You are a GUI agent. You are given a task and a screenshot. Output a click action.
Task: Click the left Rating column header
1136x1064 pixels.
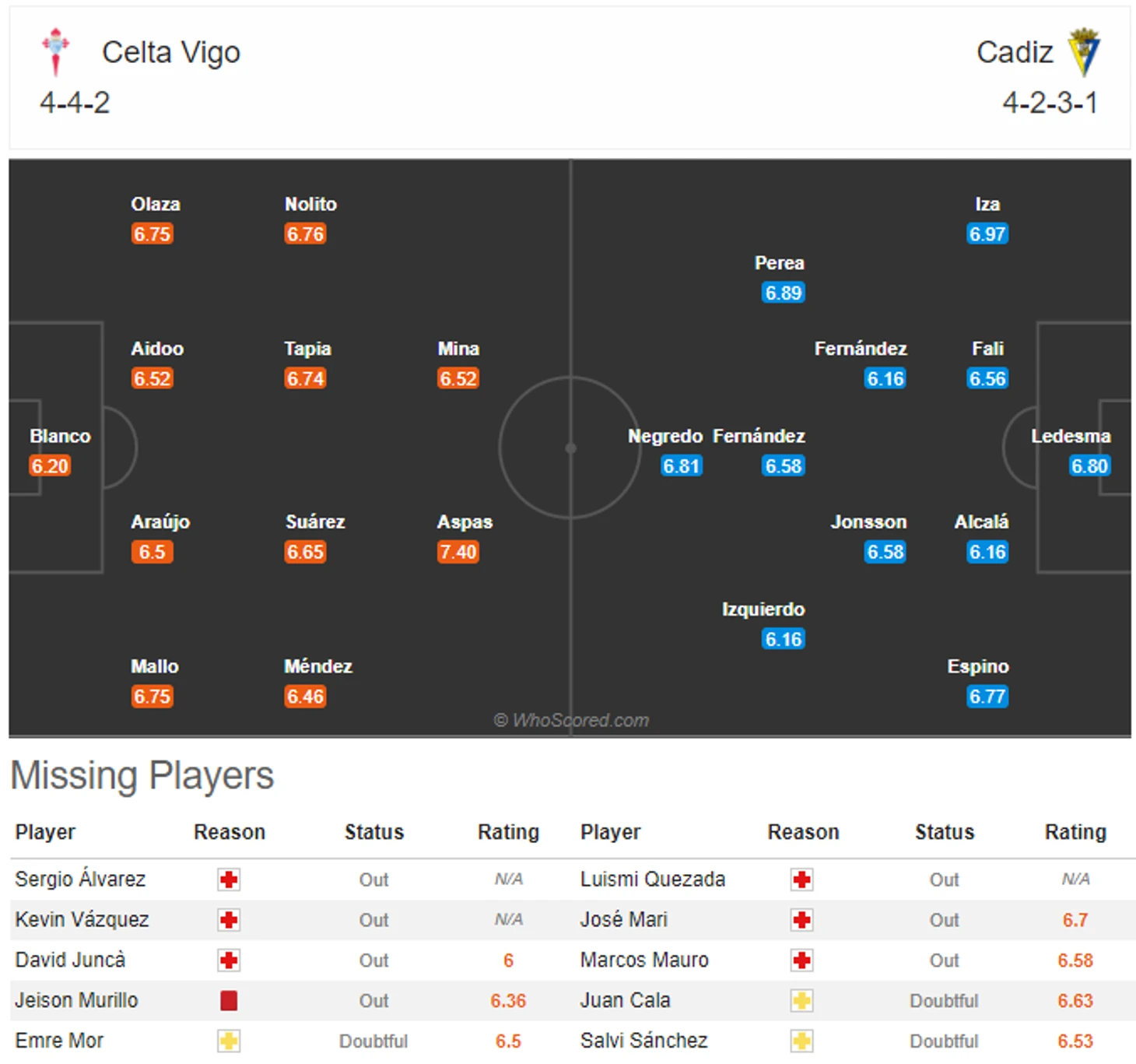point(508,832)
